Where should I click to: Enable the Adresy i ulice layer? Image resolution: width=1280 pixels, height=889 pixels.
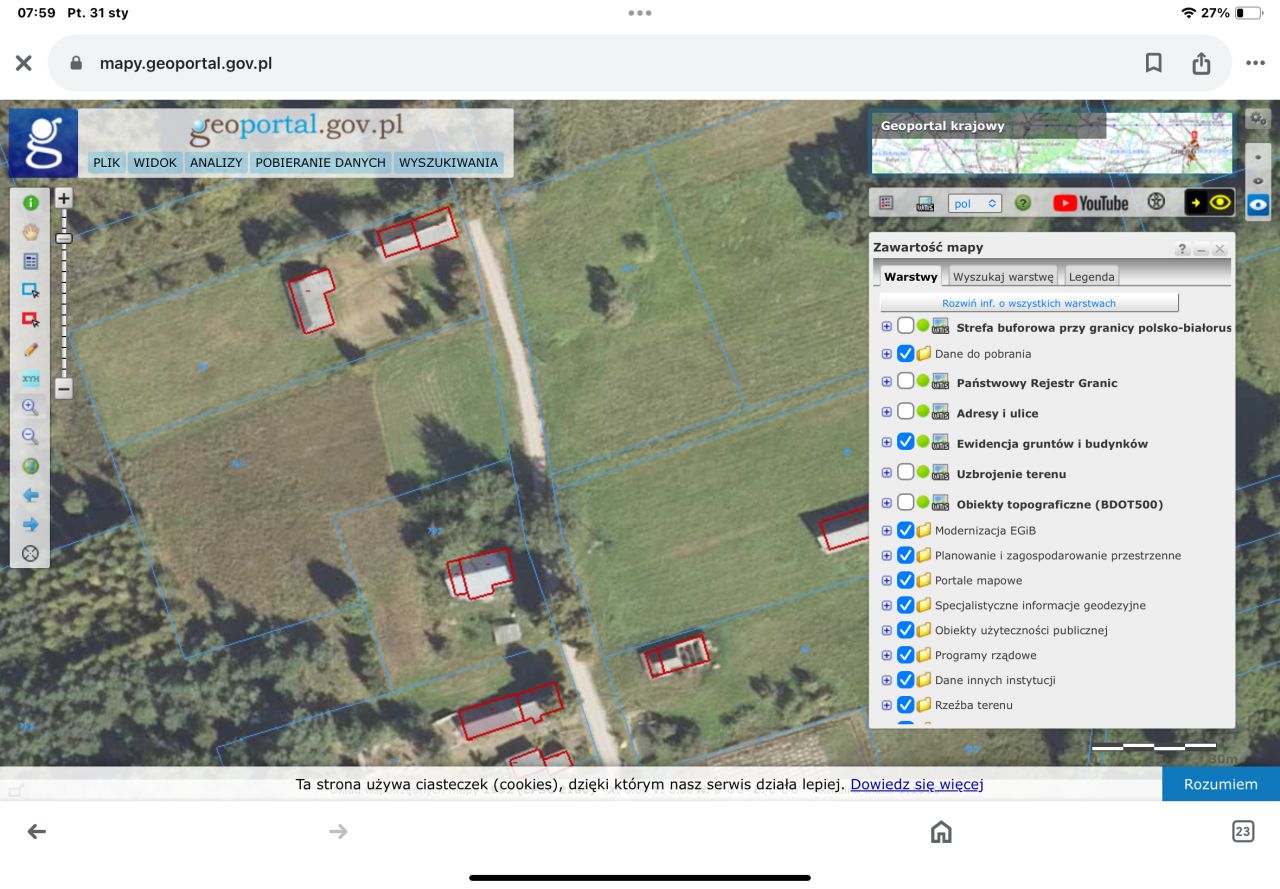coord(905,411)
